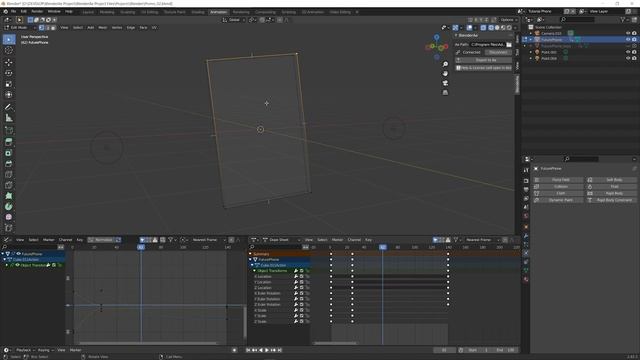
Task: Select the Extrude Region tool
Action: point(9,142)
